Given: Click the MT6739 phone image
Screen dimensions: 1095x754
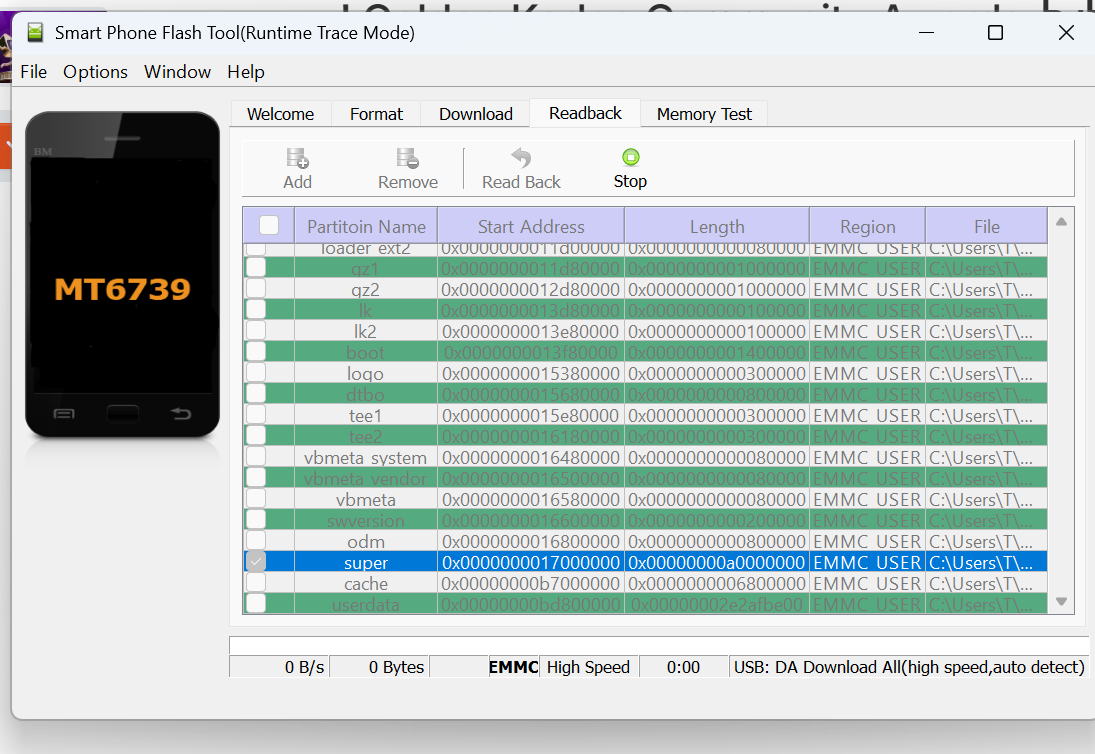Looking at the screenshot, I should (122, 274).
